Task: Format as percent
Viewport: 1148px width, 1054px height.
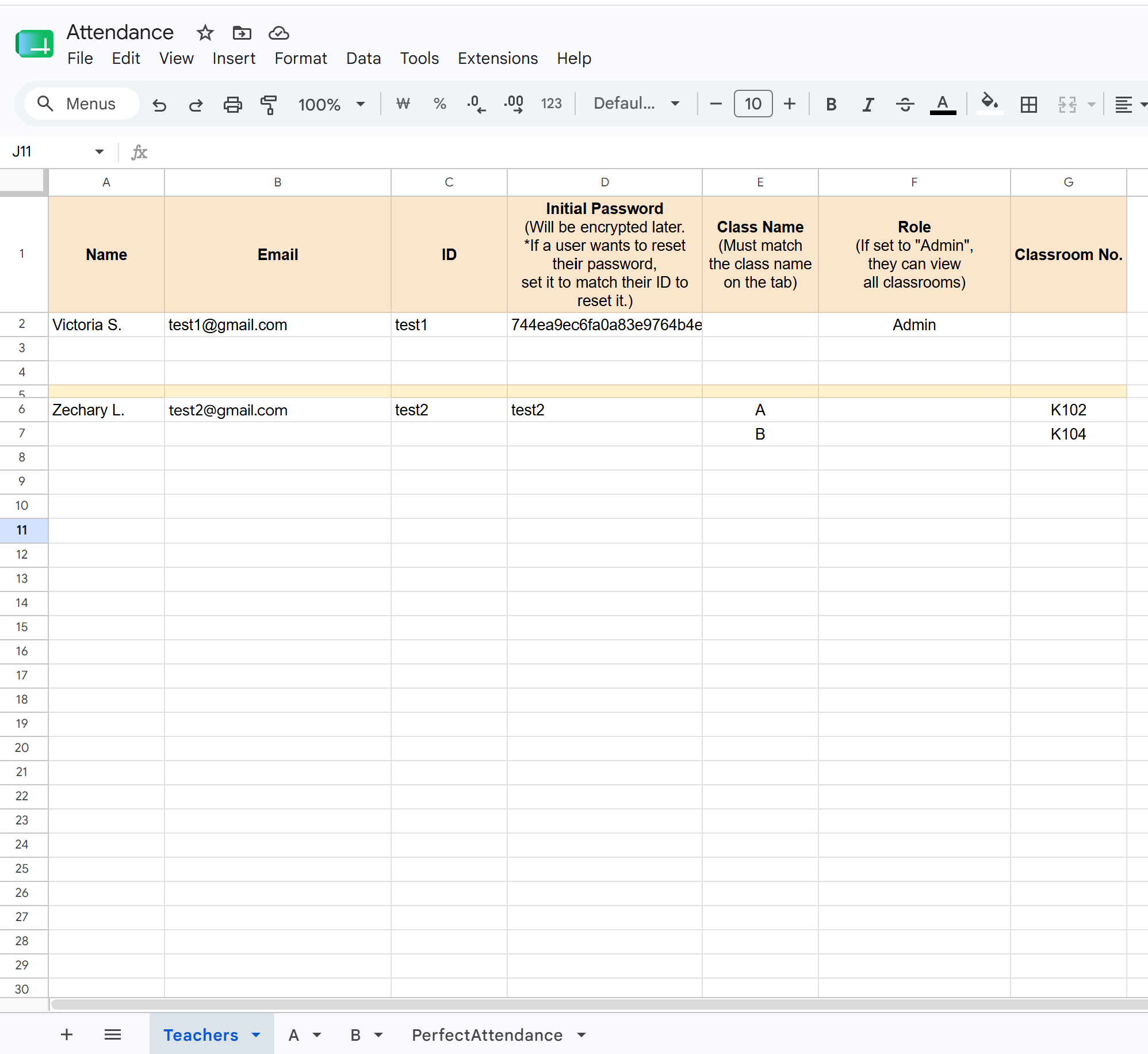Action: click(x=440, y=104)
